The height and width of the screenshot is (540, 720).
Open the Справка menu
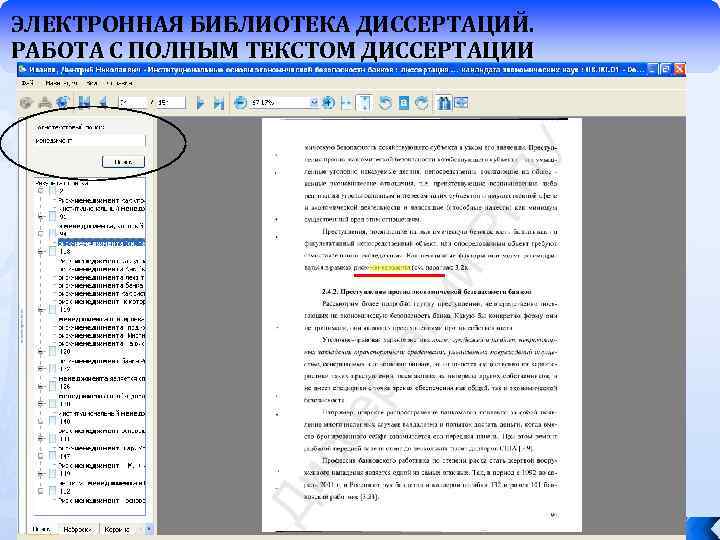[120, 83]
